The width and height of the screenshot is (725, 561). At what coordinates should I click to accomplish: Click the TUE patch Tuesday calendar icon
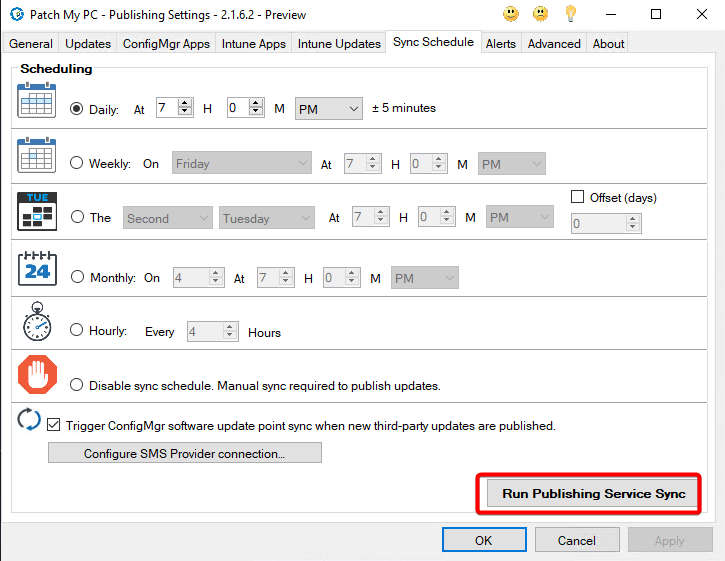(37, 211)
